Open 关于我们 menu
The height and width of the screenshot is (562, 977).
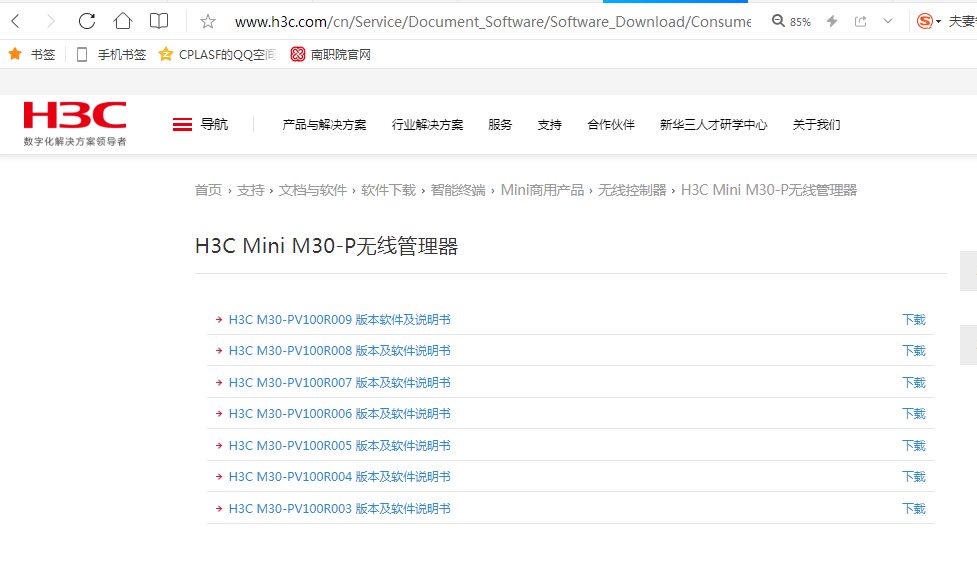tap(816, 125)
